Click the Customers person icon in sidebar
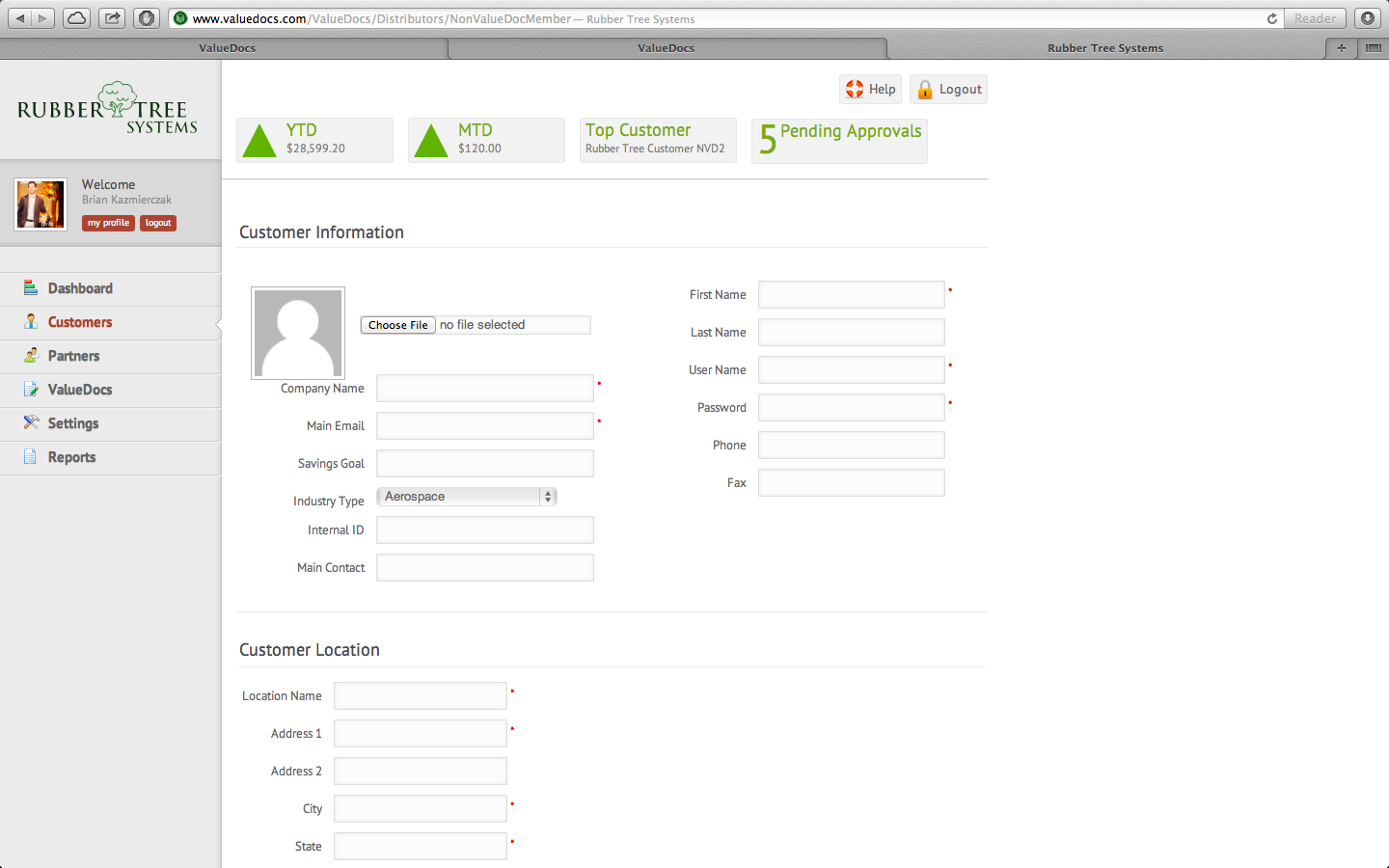Screen dimensions: 1389x868 pyautogui.click(x=31, y=322)
